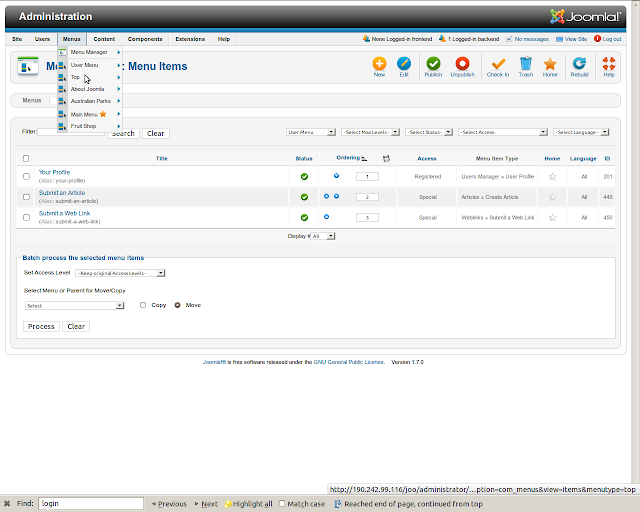
Task: Click the ordering field for Submit an Article
Action: pyautogui.click(x=367, y=197)
